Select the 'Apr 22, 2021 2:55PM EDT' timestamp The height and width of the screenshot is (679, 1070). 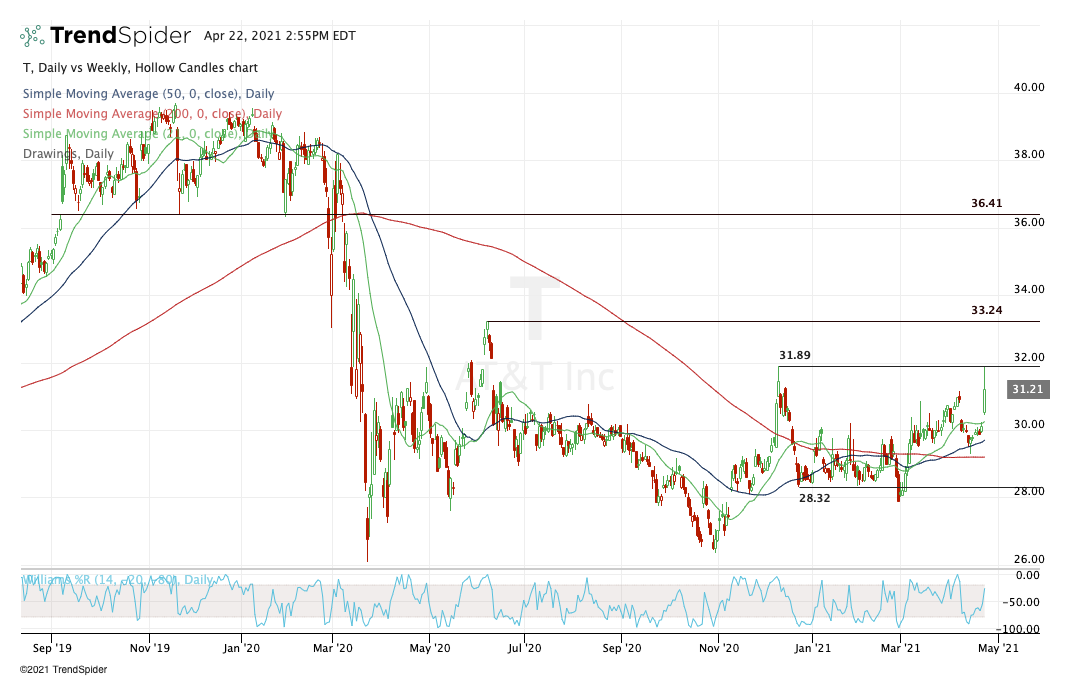coord(280,36)
